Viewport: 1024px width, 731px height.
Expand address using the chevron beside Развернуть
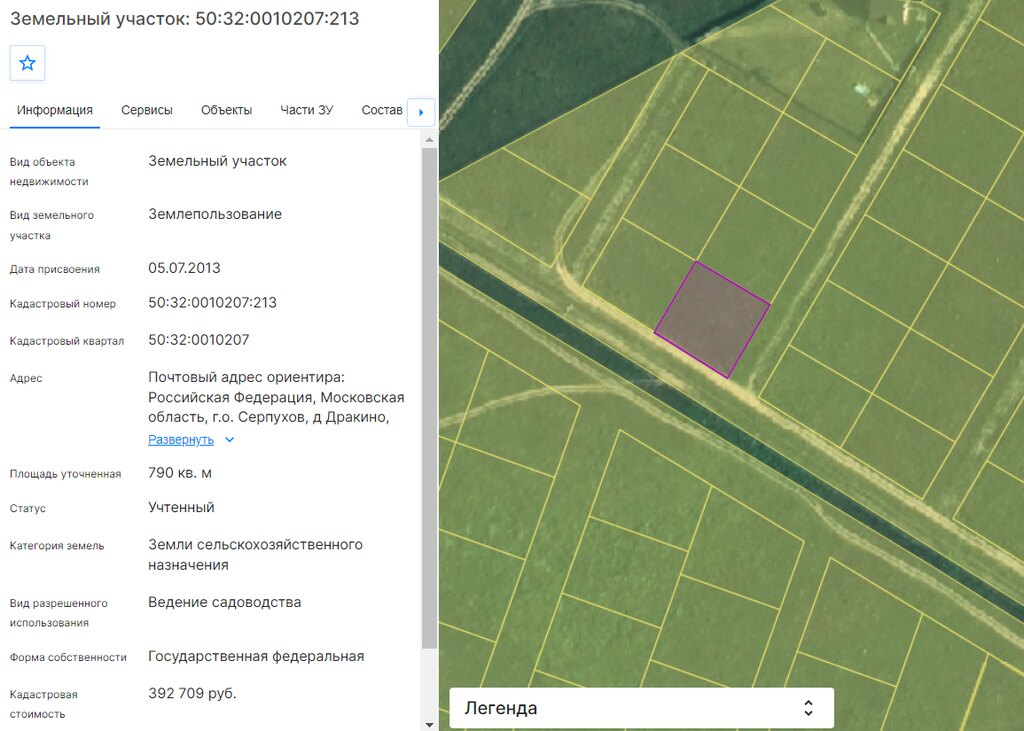(x=229, y=440)
